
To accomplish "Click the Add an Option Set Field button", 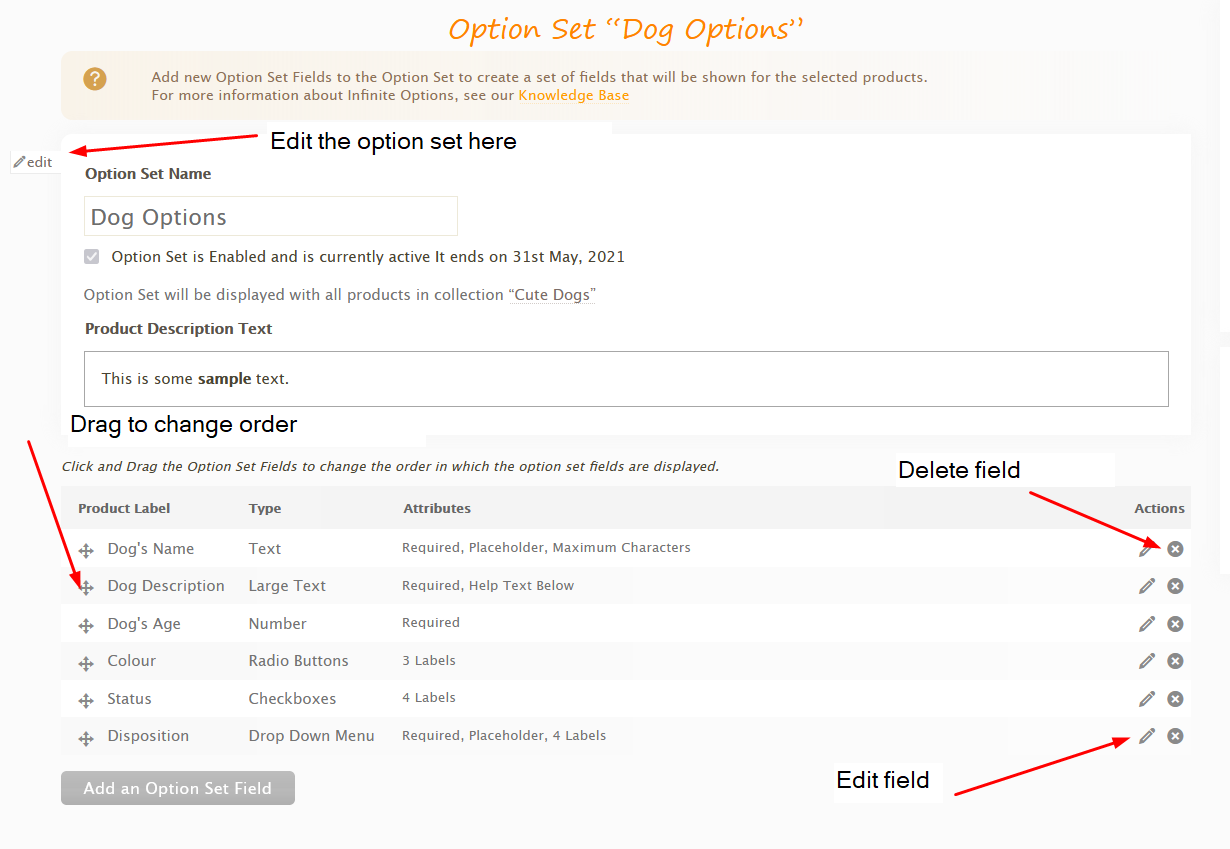I will (178, 788).
